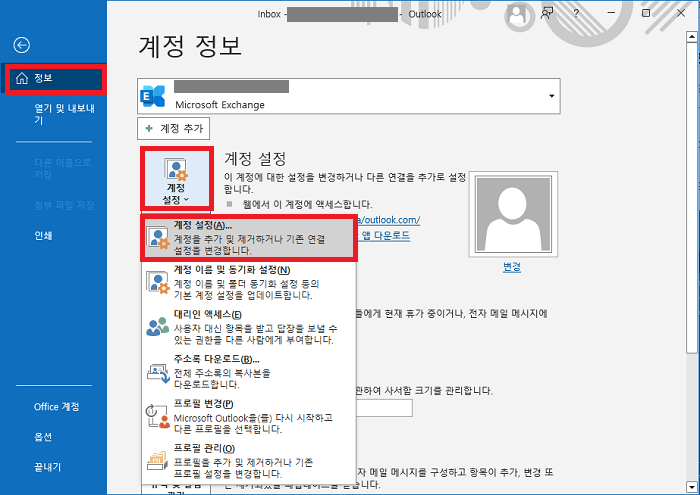Click the scrollbar up arrow
Viewport: 700px width, 495px height.
coord(692,37)
